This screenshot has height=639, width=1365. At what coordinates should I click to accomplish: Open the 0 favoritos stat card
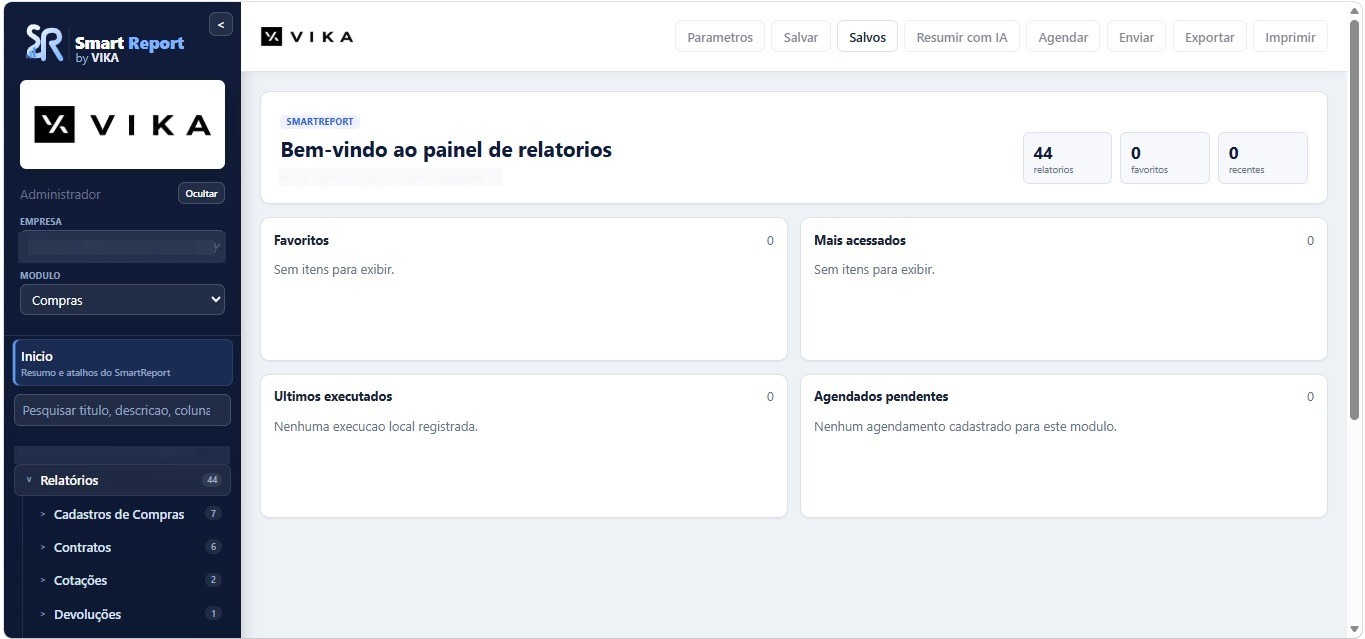point(1165,158)
